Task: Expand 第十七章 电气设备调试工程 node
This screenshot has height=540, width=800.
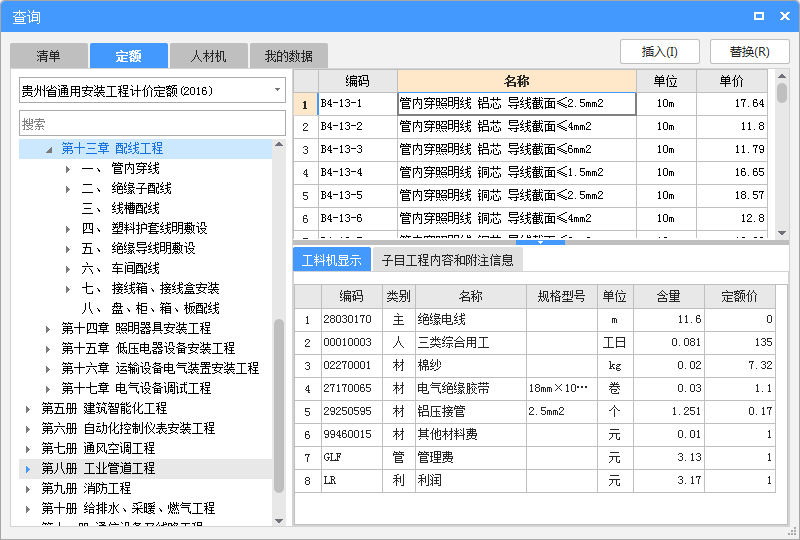Action: (x=48, y=389)
